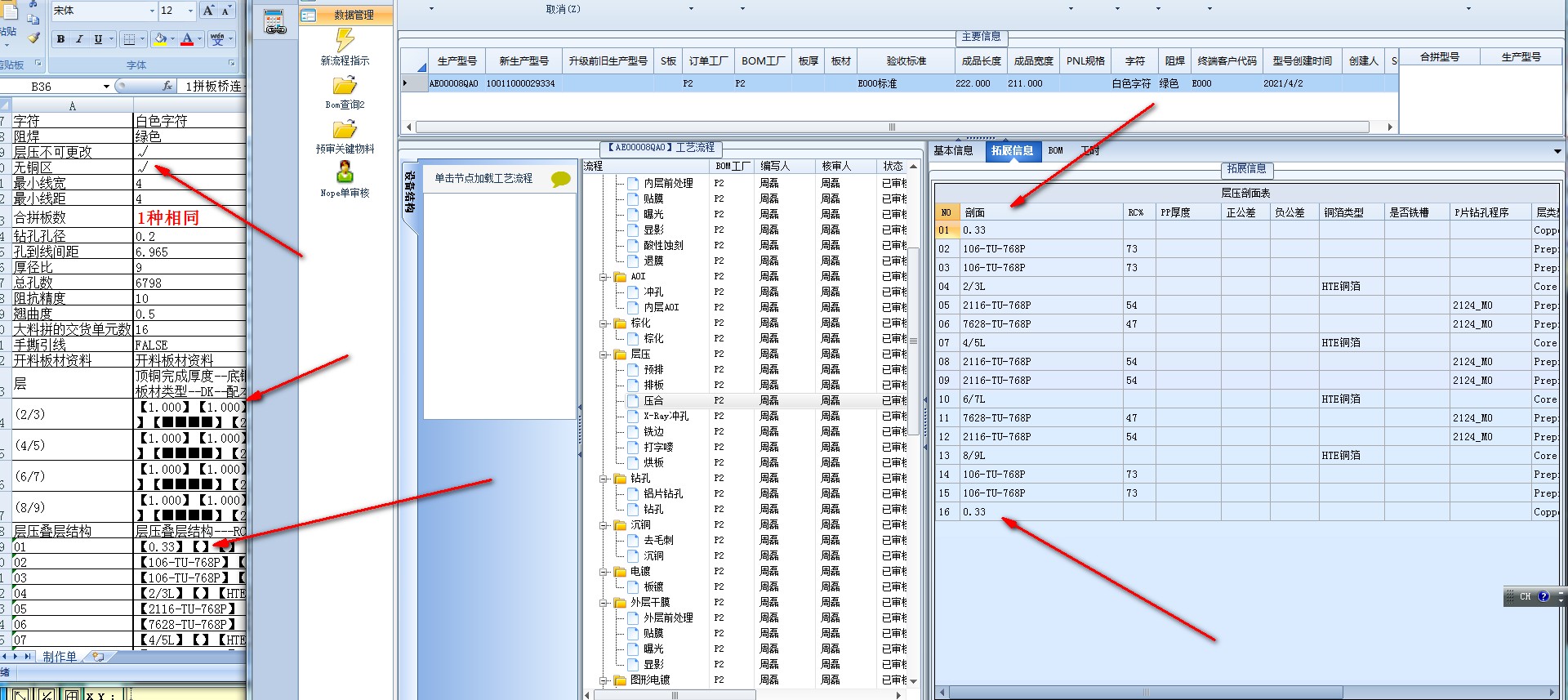The height and width of the screenshot is (700, 1568).
Task: Apply underline formatting in Excel ribbon
Action: 98,39
